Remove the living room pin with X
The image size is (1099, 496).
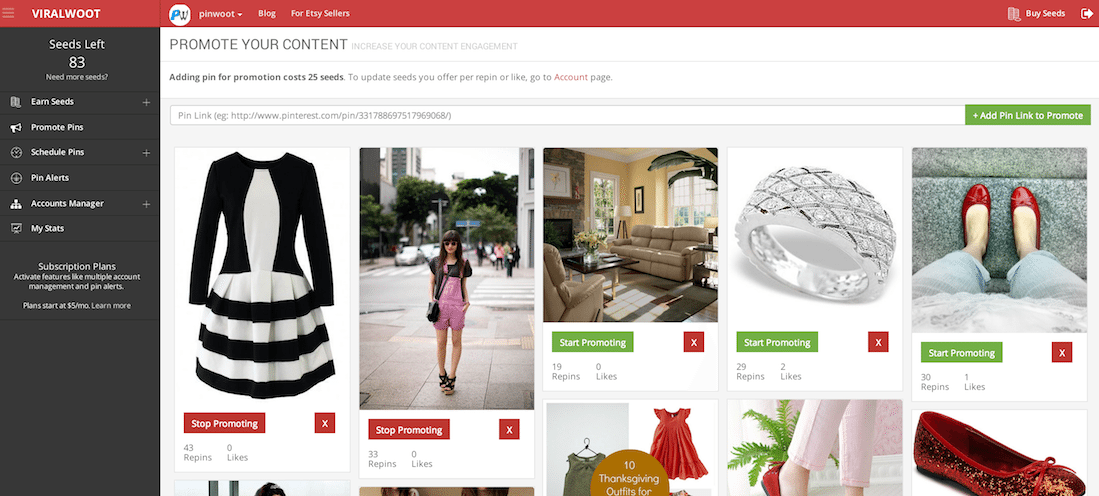[x=693, y=342]
